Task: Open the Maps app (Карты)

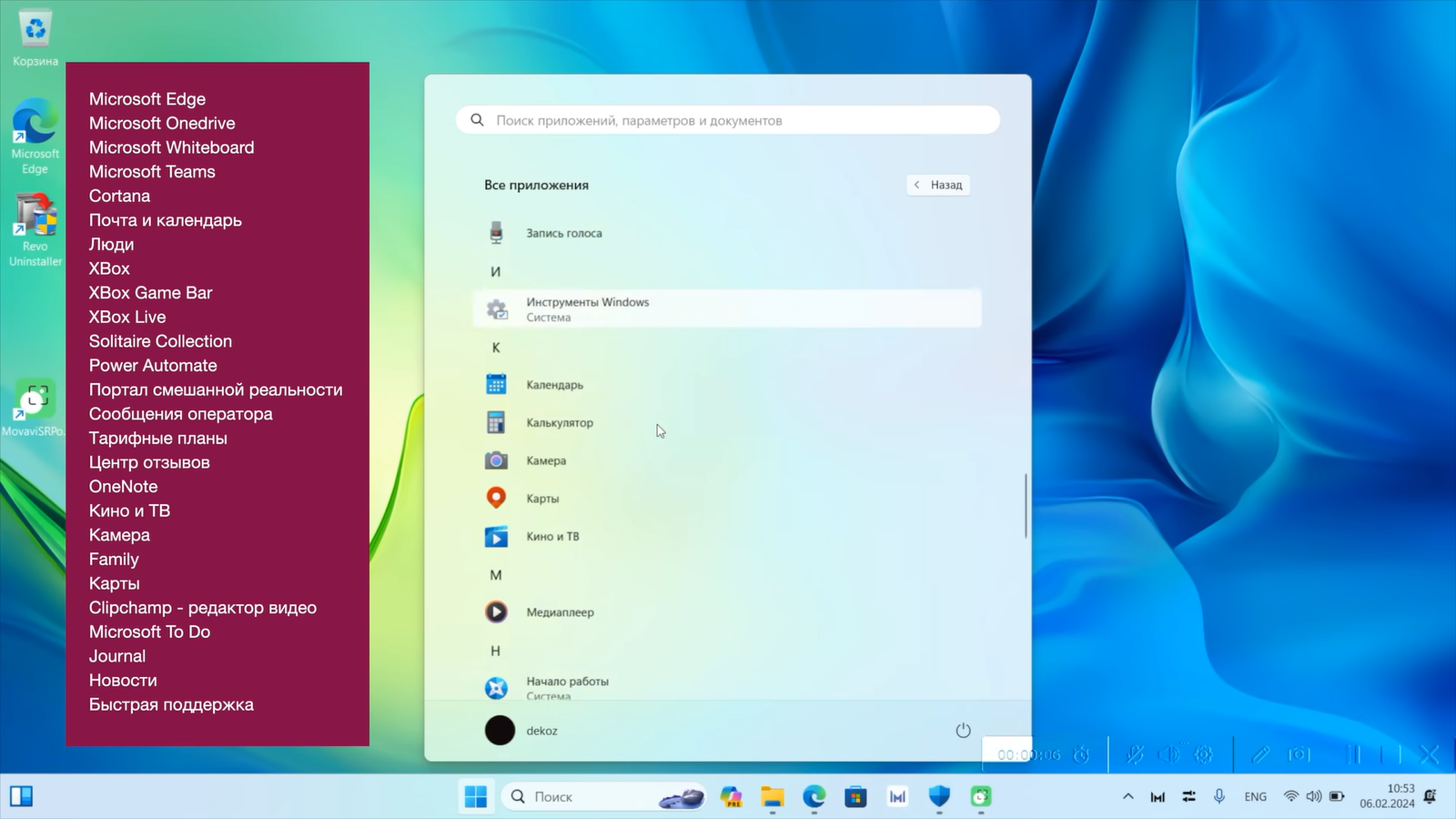Action: point(541,499)
